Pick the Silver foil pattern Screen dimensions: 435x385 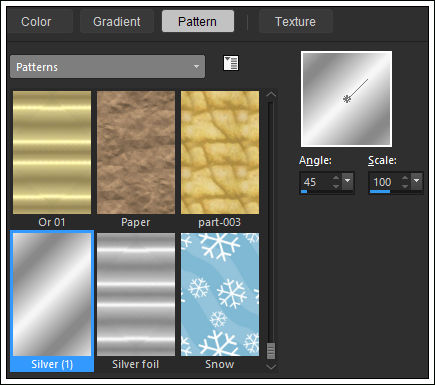tap(136, 294)
